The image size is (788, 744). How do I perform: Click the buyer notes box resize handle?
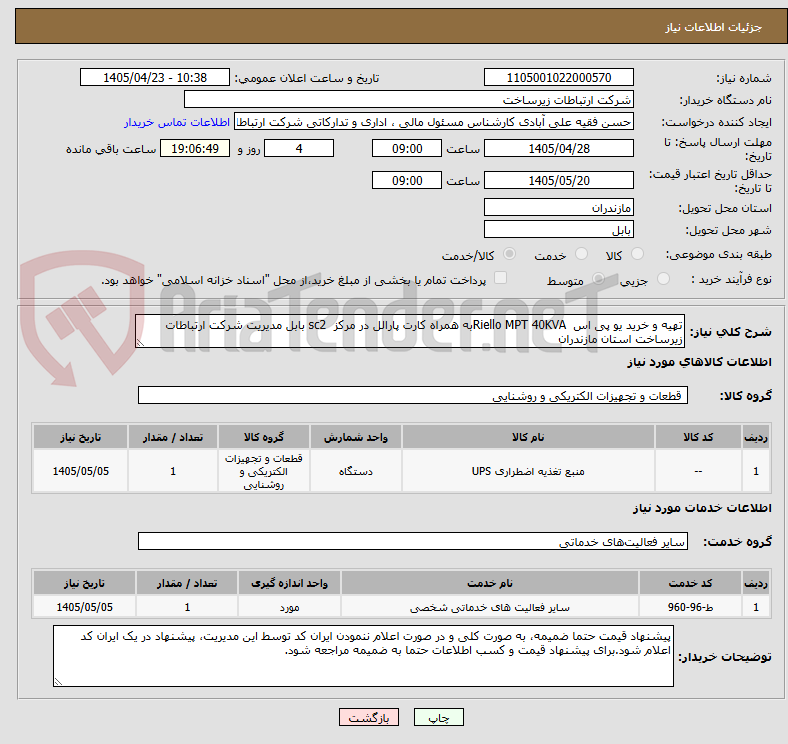[58, 682]
